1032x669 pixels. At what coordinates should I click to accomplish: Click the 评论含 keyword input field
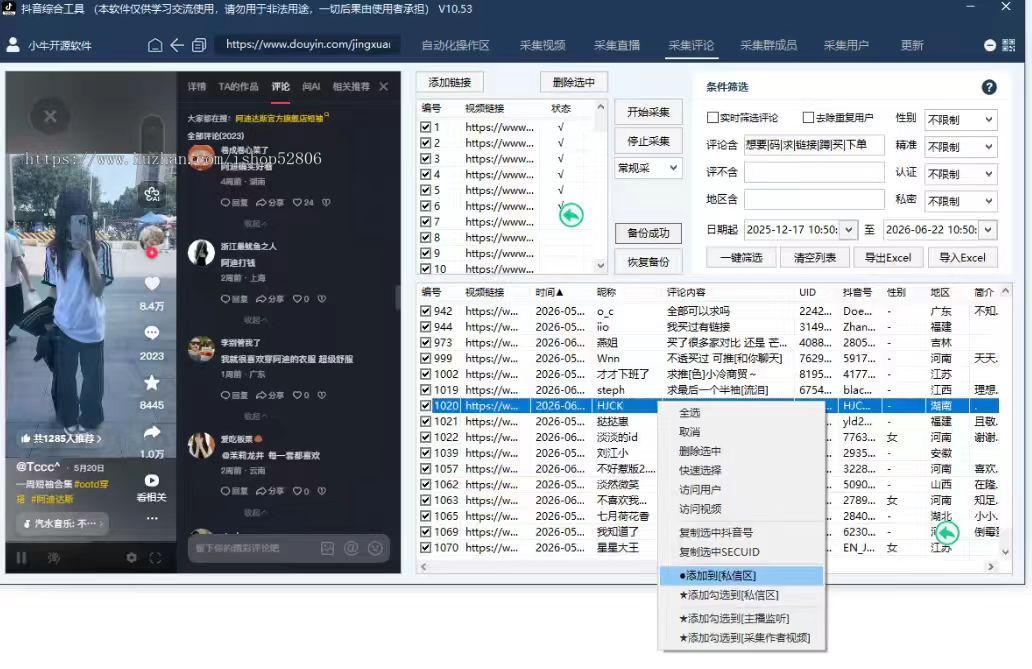pyautogui.click(x=814, y=145)
